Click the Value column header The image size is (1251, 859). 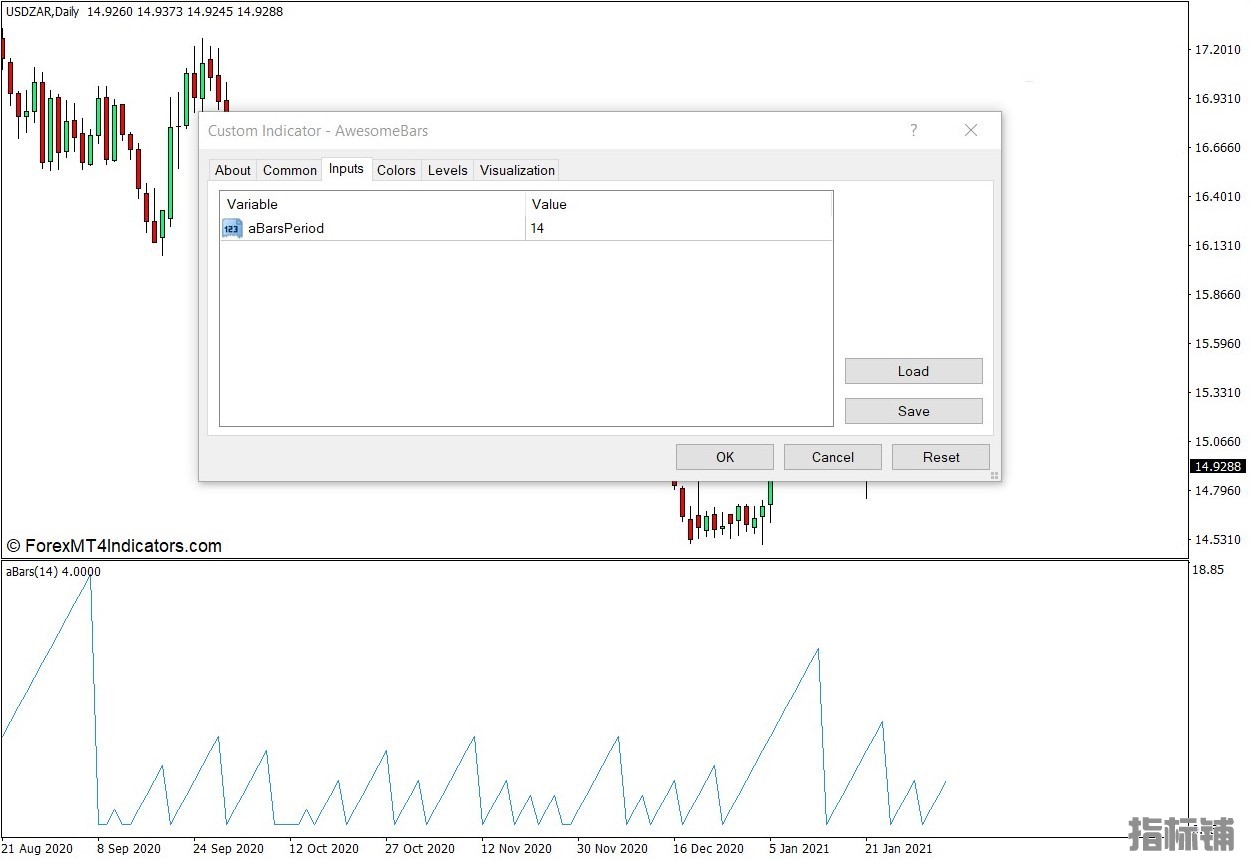[x=678, y=204]
